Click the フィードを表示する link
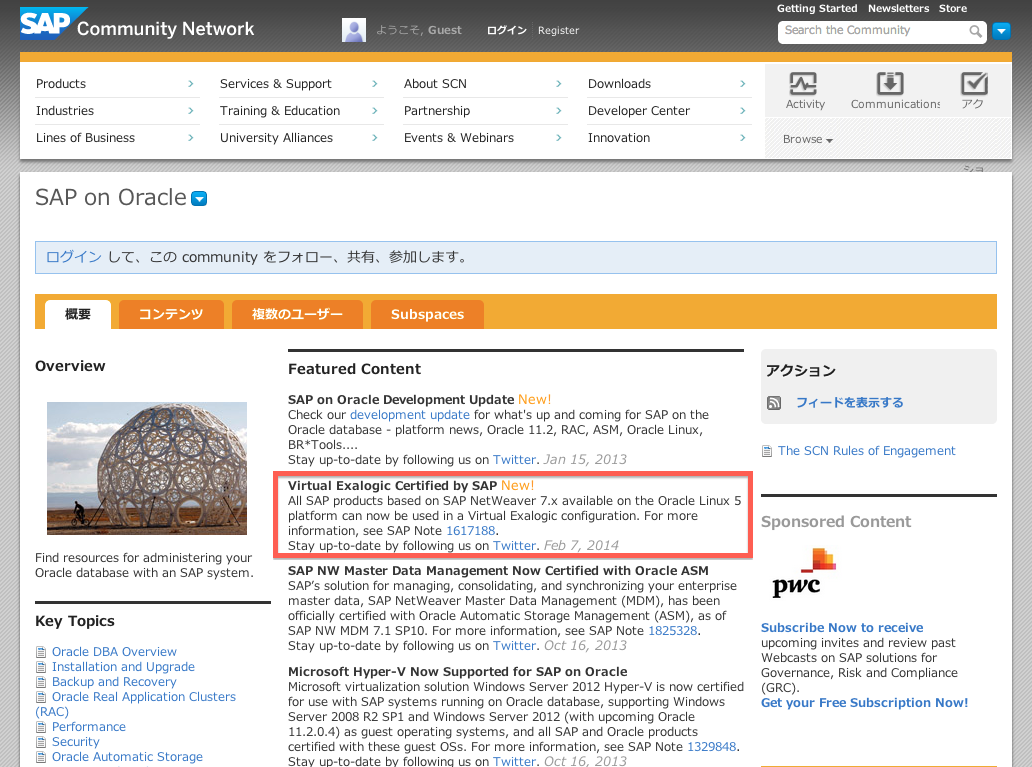This screenshot has width=1032, height=767. [850, 403]
